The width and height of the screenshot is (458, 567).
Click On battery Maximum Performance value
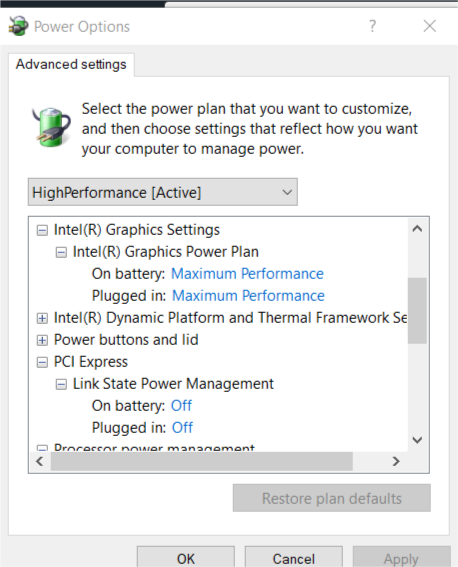tap(247, 274)
